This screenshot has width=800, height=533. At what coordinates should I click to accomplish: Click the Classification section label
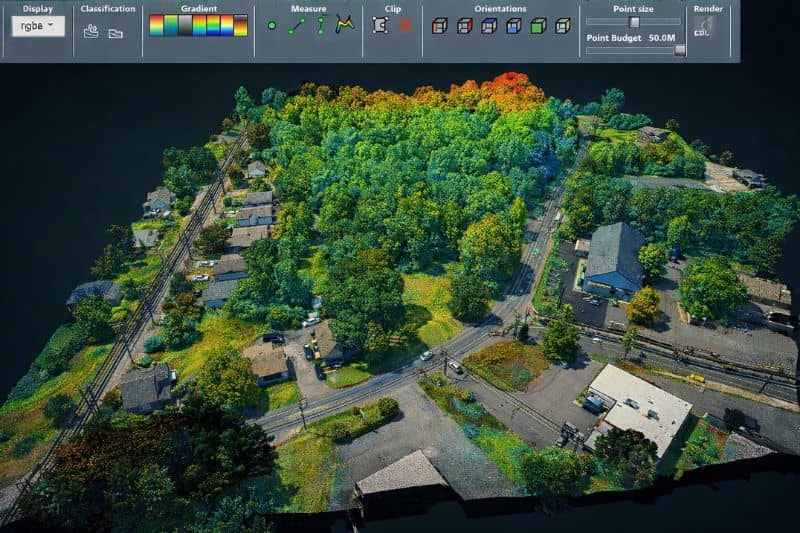(x=108, y=9)
